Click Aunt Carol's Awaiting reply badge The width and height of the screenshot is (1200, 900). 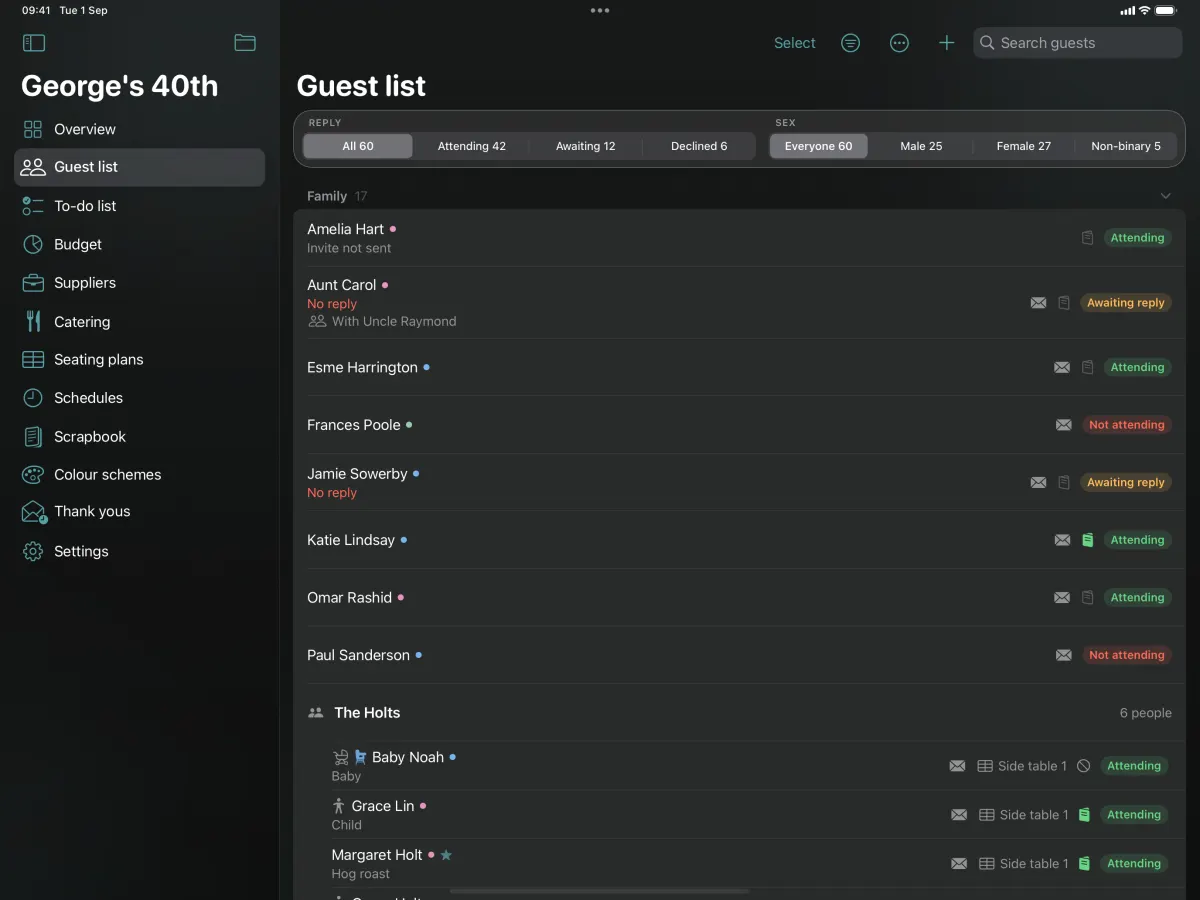1126,303
